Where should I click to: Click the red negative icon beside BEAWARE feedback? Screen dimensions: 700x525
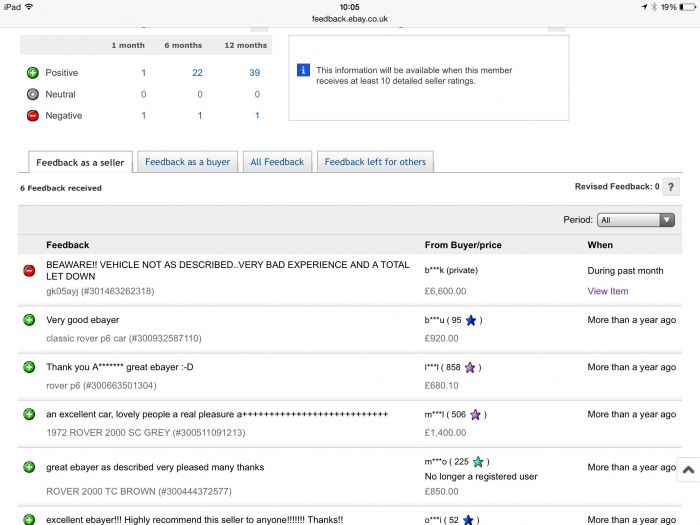(29, 270)
